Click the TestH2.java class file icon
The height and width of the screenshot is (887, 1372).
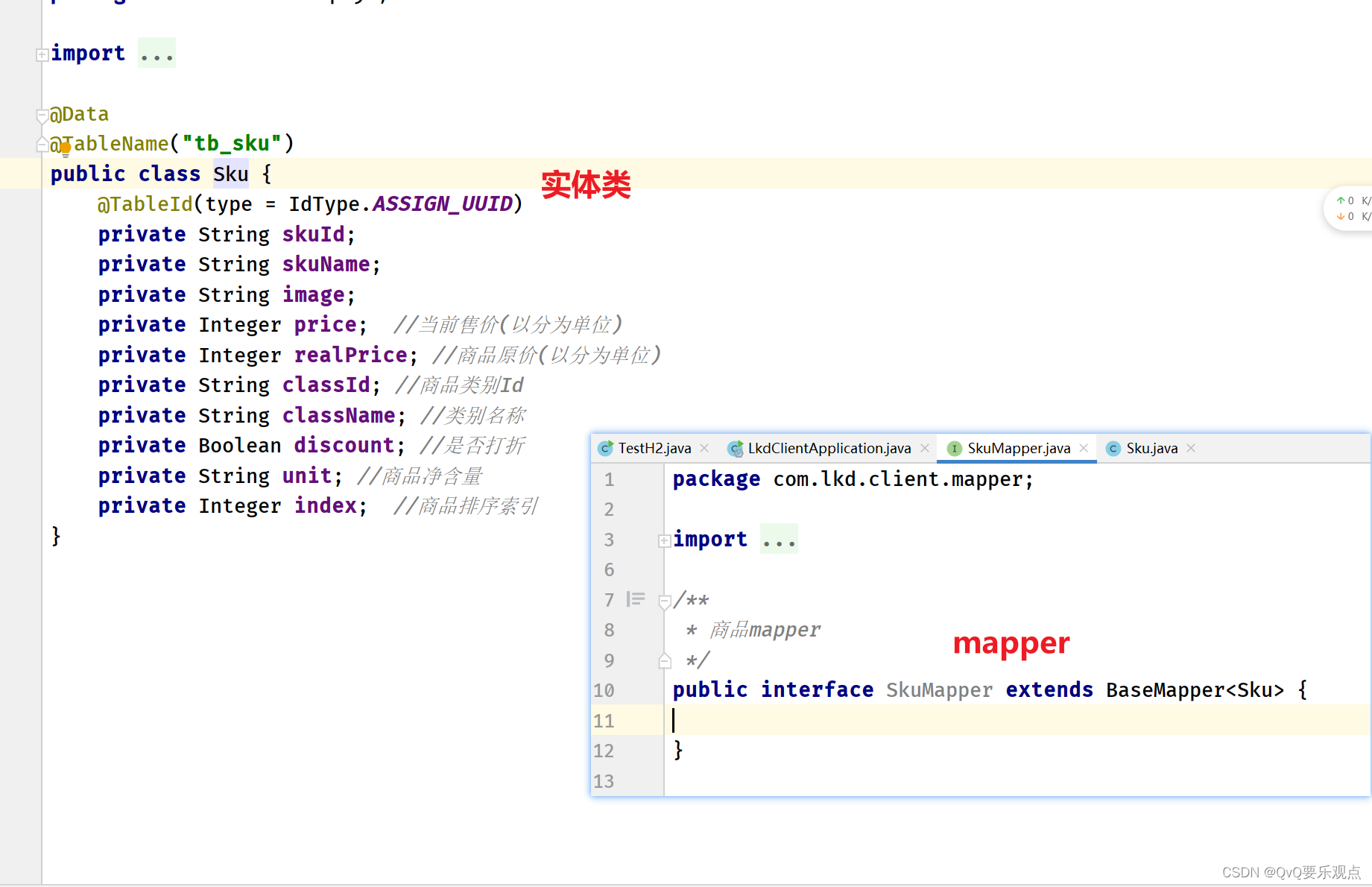tap(606, 448)
